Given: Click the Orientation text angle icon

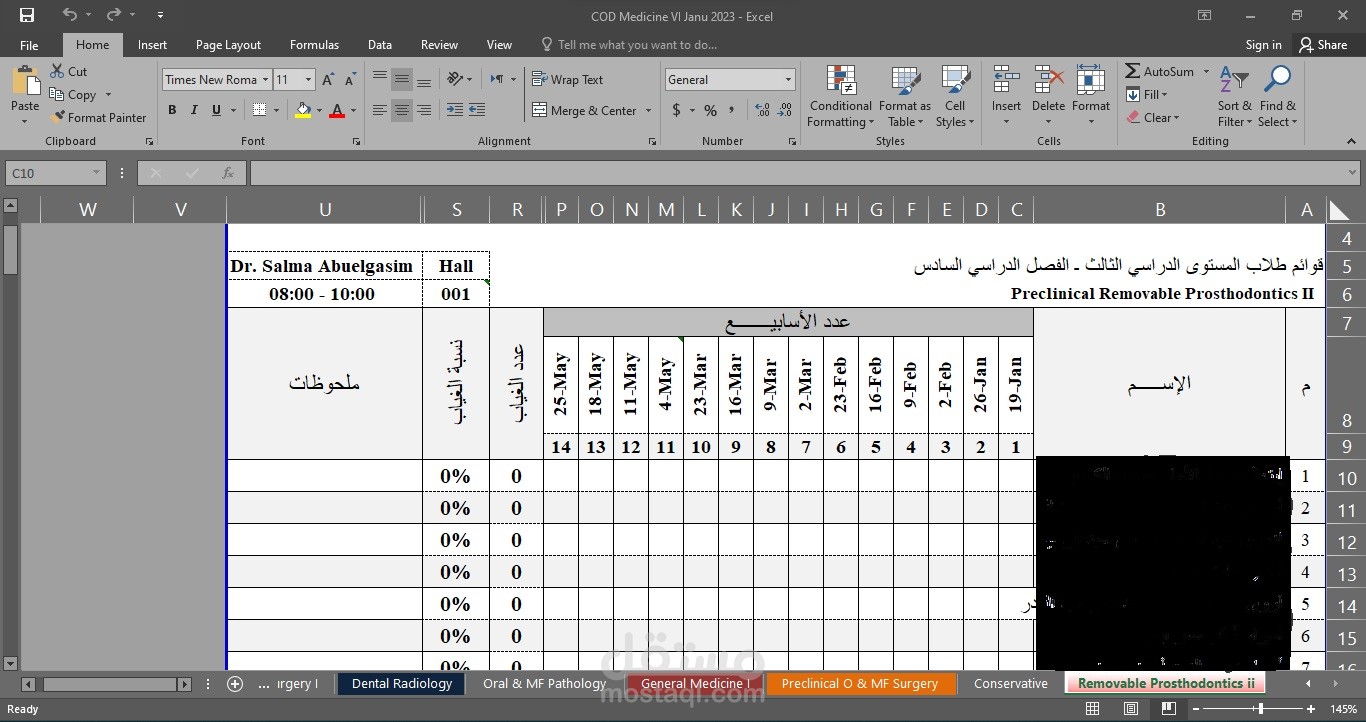Looking at the screenshot, I should [x=456, y=79].
